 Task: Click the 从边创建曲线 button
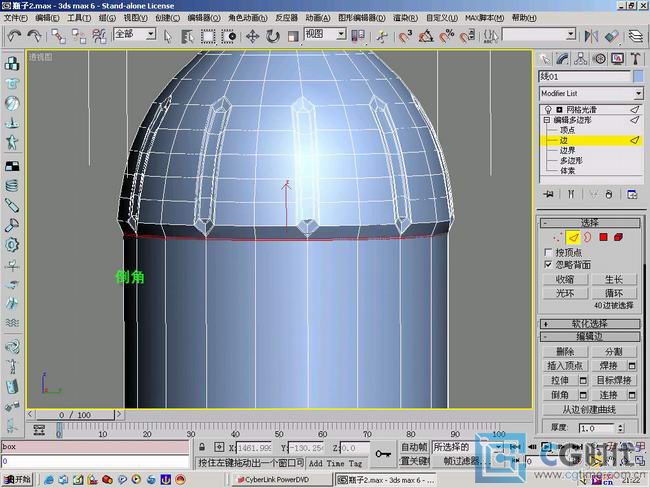click(589, 409)
